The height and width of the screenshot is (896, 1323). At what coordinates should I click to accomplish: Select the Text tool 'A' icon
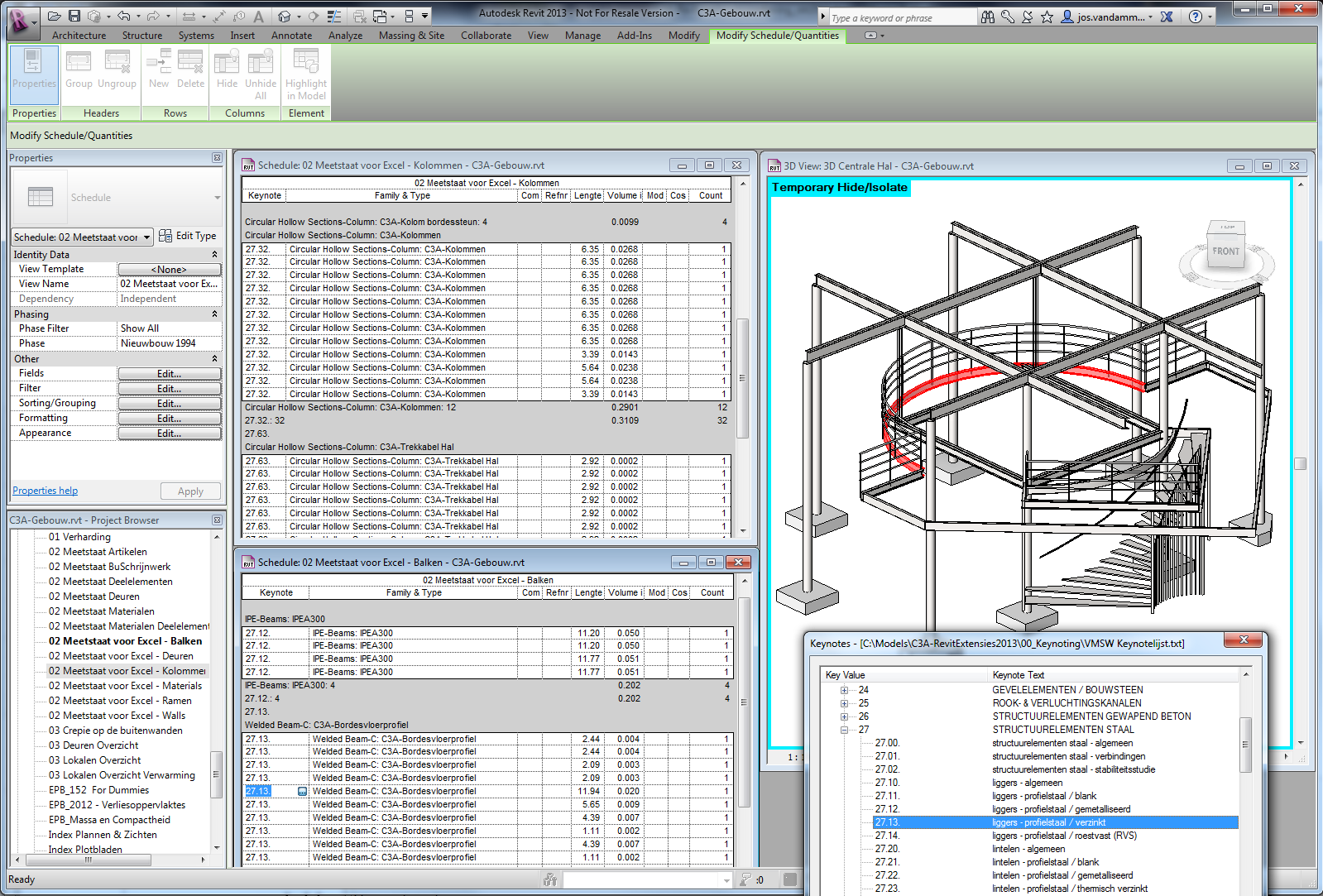coord(259,16)
